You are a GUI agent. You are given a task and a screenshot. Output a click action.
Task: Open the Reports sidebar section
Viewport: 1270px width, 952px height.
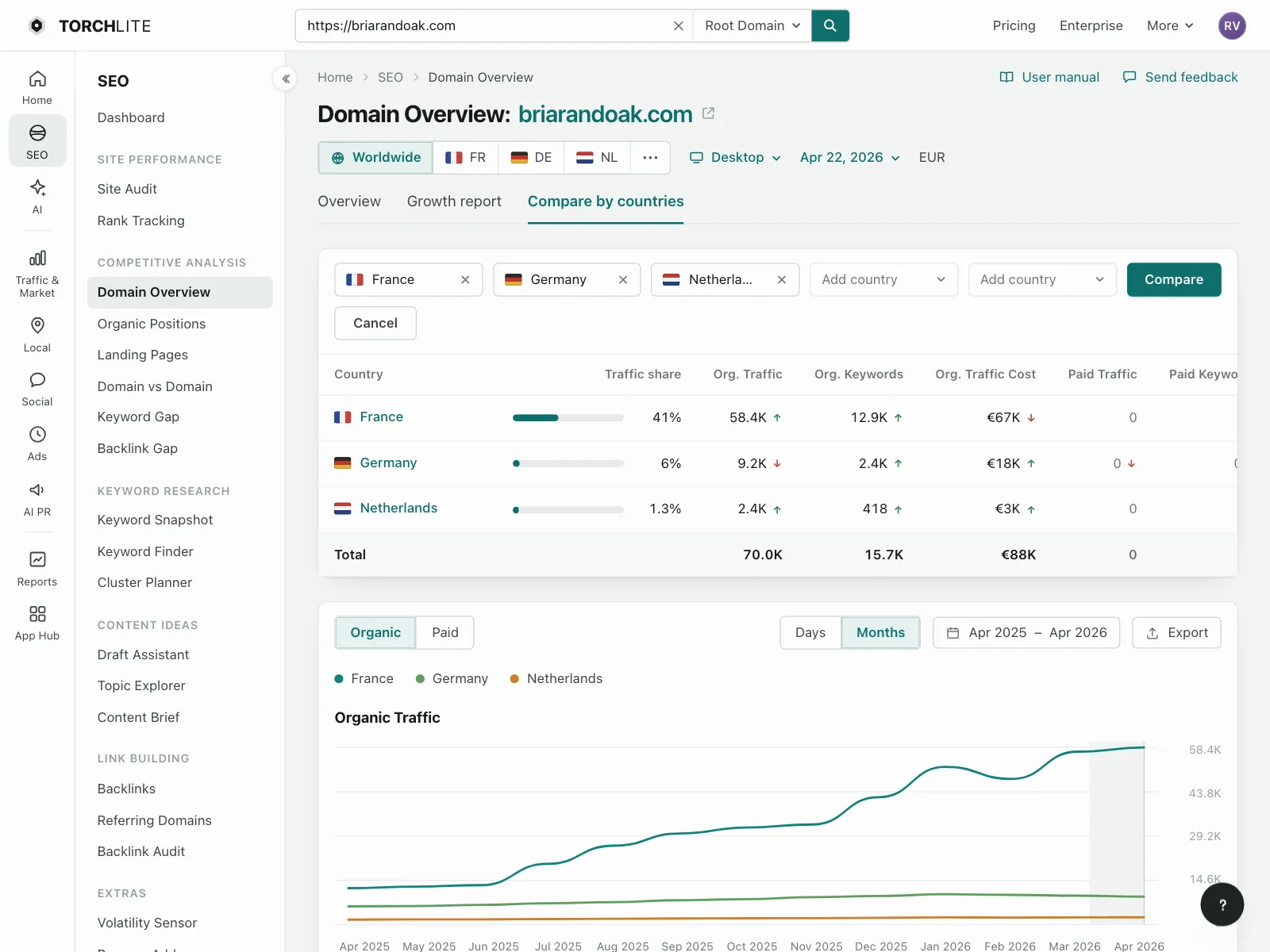tap(37, 569)
